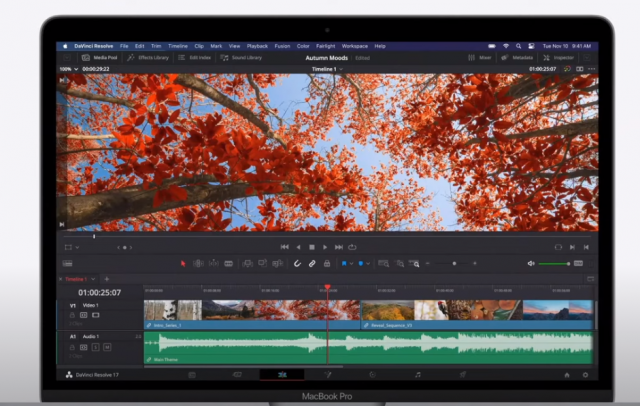Viewport: 640px width, 406px height.
Task: Open the File menu
Action: pyautogui.click(x=124, y=46)
